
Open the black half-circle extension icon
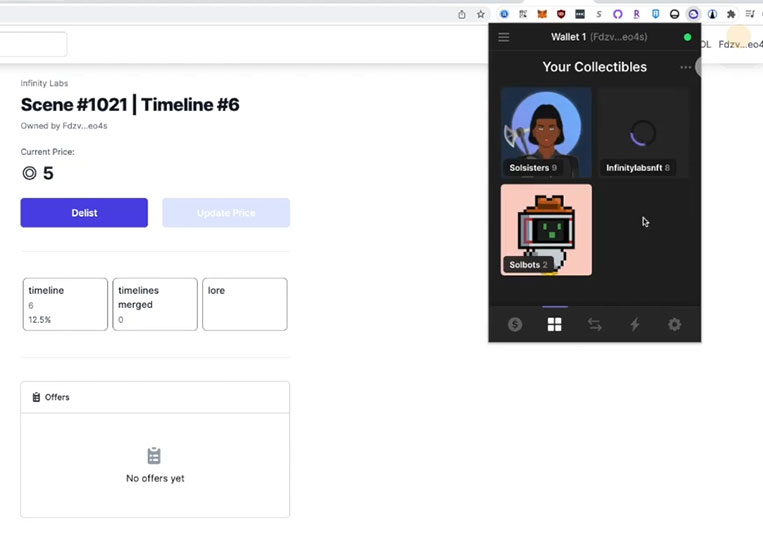click(x=674, y=15)
